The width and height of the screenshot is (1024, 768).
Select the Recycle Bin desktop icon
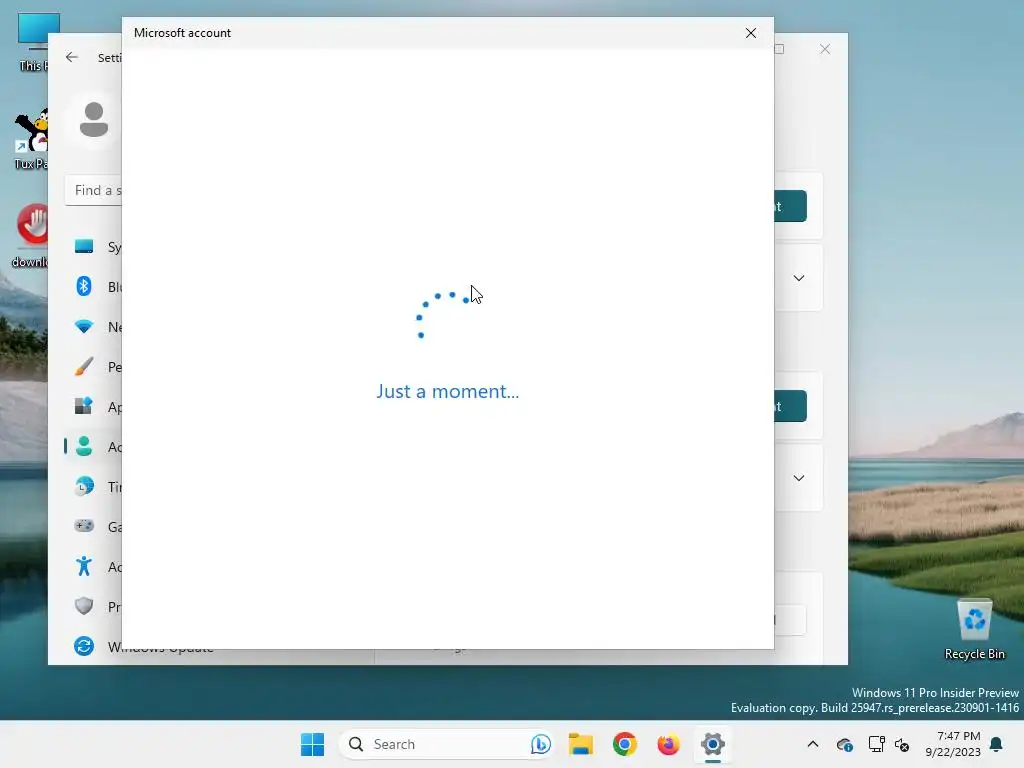pos(974,630)
